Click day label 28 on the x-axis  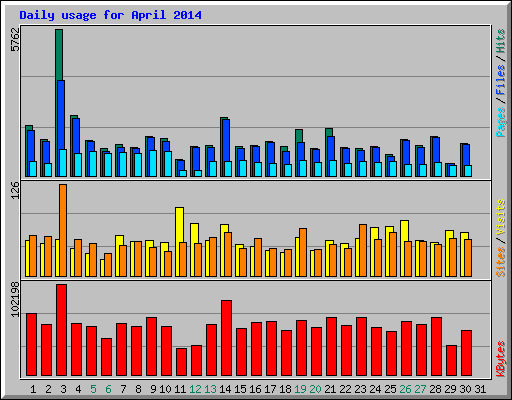click(435, 389)
